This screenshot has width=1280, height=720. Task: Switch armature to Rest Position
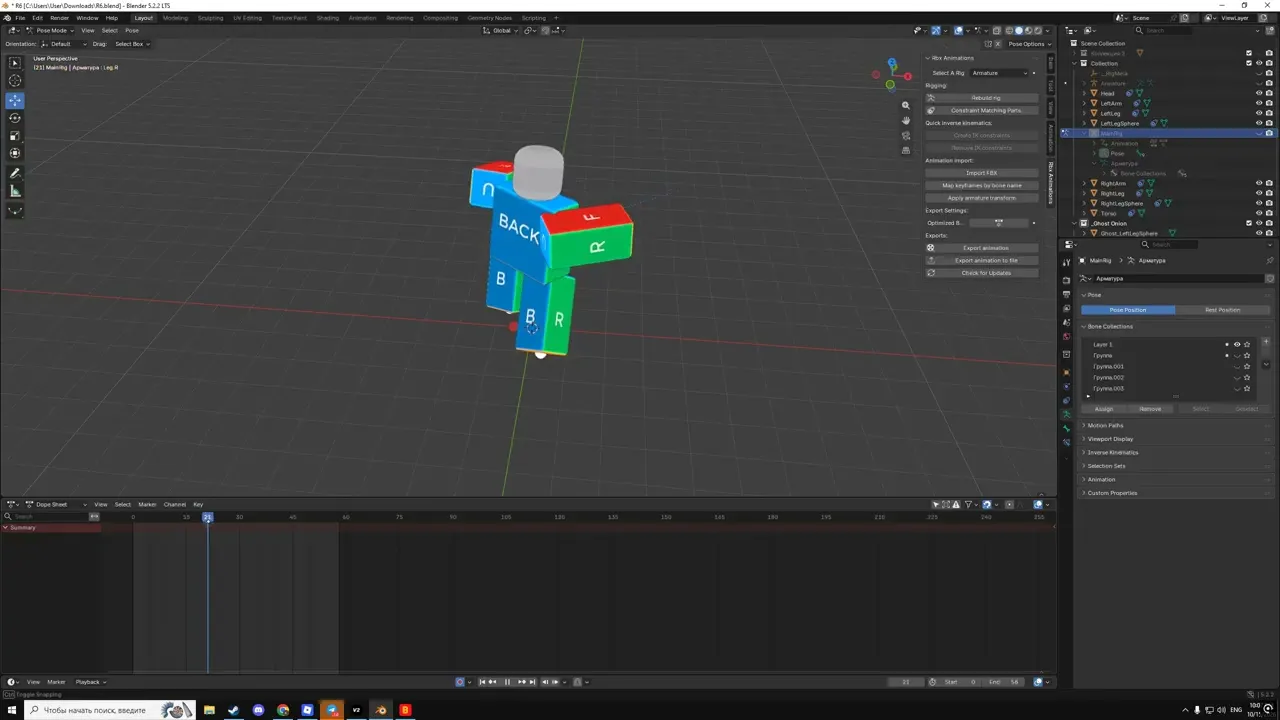[x=1222, y=310]
